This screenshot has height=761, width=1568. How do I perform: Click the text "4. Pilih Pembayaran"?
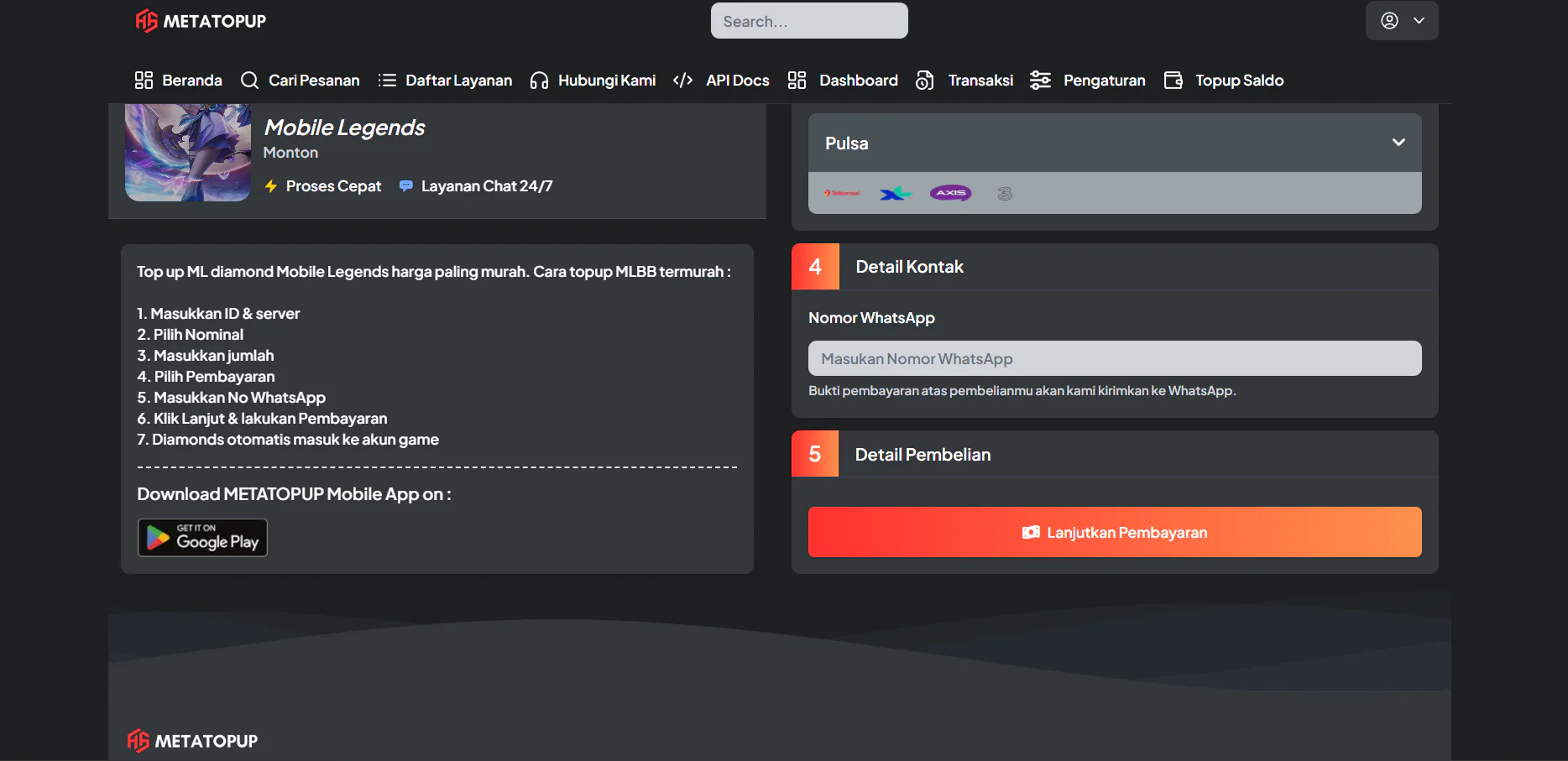(x=206, y=377)
